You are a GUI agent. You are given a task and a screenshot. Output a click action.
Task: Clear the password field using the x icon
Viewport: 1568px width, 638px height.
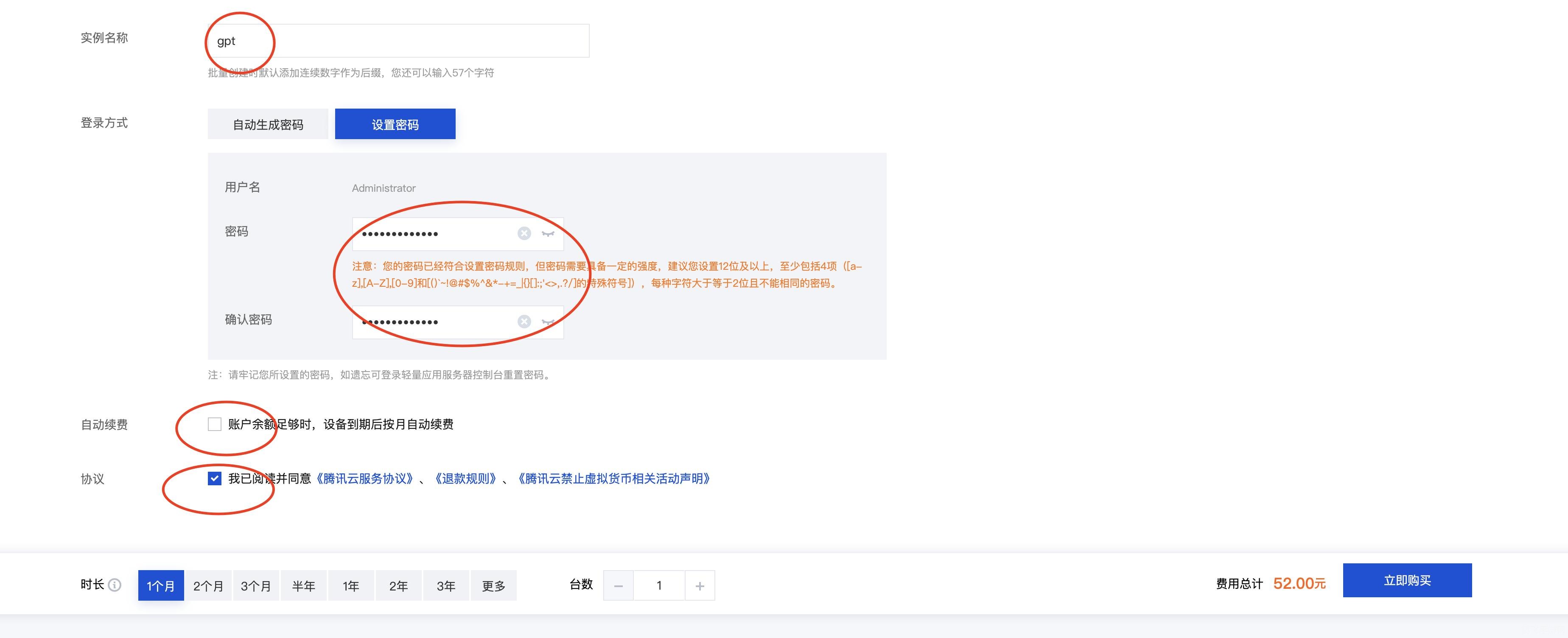pos(524,232)
